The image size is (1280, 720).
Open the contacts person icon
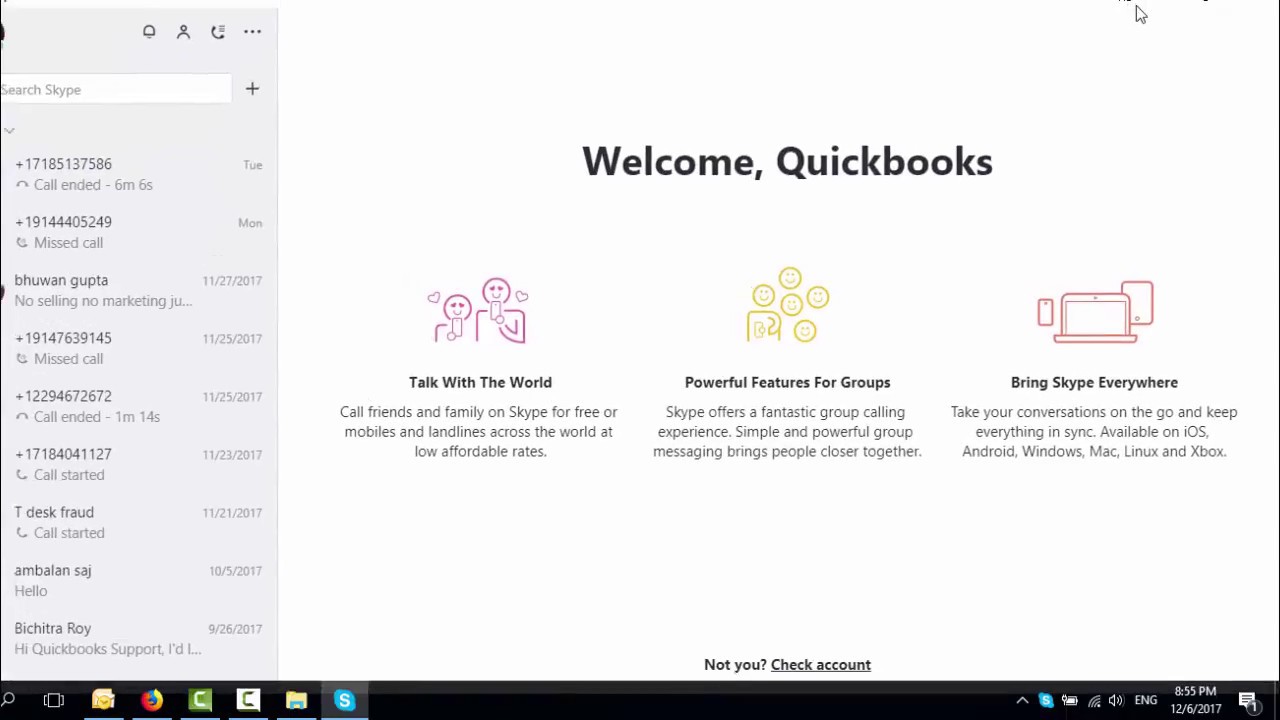click(x=183, y=32)
